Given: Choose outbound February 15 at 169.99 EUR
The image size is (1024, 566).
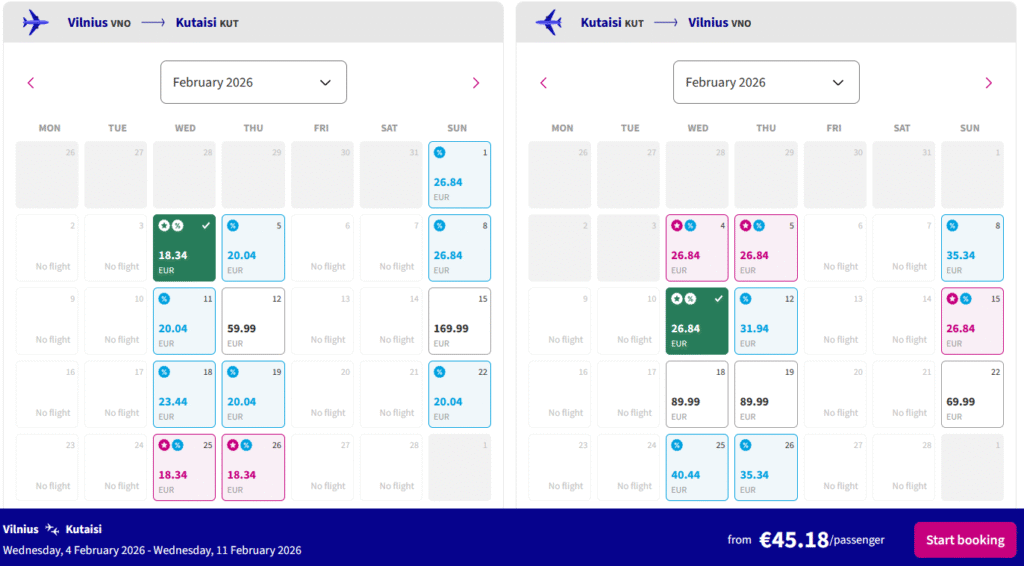Looking at the screenshot, I should click(459, 321).
